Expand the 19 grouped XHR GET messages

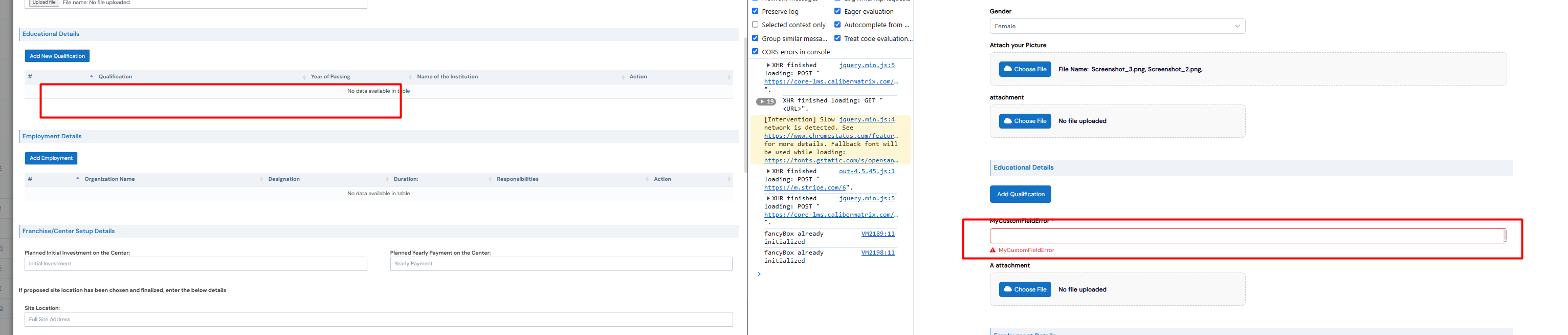pos(766,102)
